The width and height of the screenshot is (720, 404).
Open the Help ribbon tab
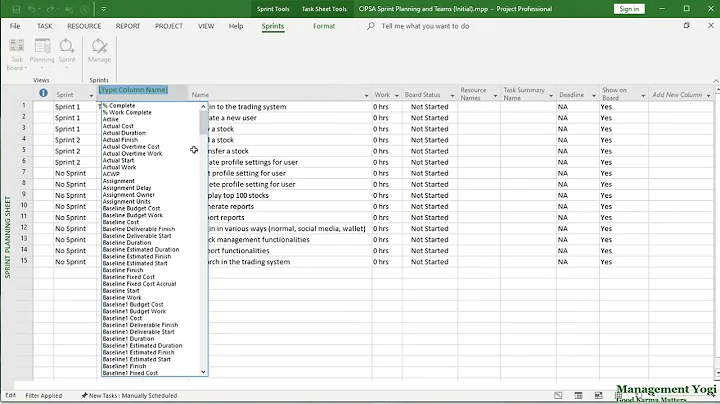[x=236, y=26]
